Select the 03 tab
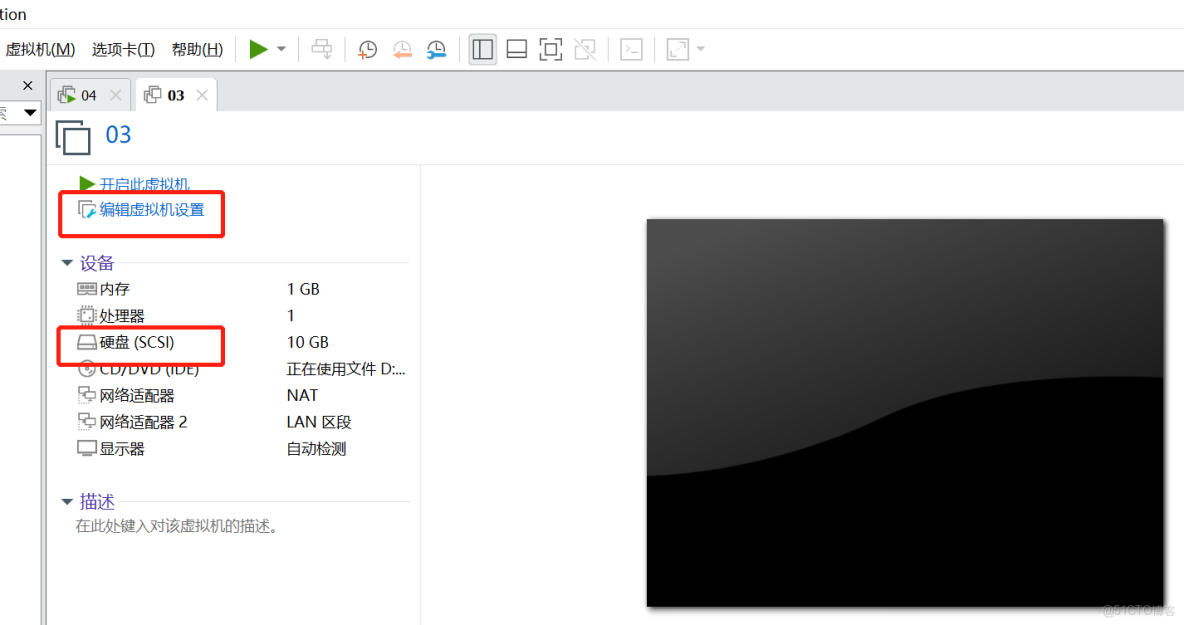The width and height of the screenshot is (1184, 625). (177, 95)
